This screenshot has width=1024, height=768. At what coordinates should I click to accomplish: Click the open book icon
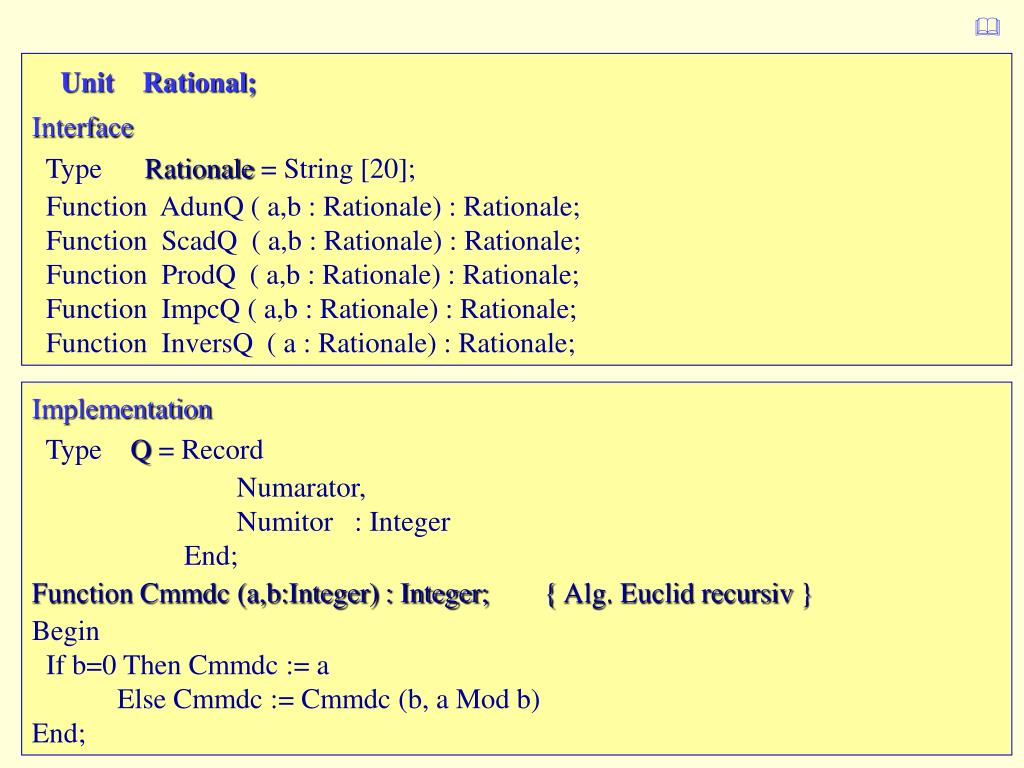pyautogui.click(x=987, y=27)
